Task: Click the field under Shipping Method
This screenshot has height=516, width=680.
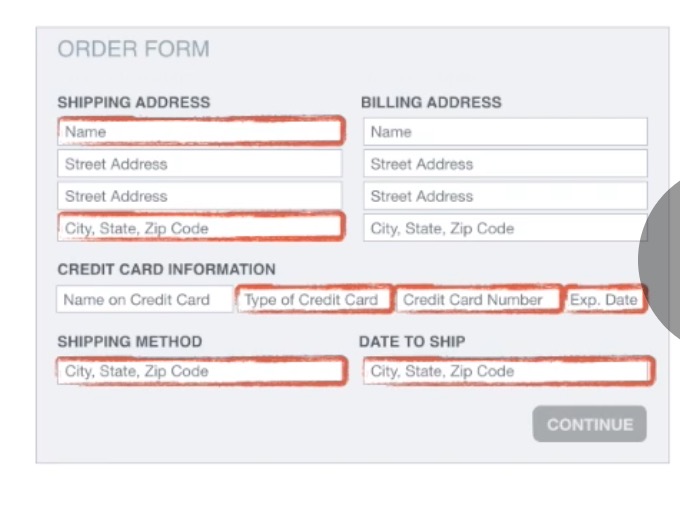Action: [200, 371]
